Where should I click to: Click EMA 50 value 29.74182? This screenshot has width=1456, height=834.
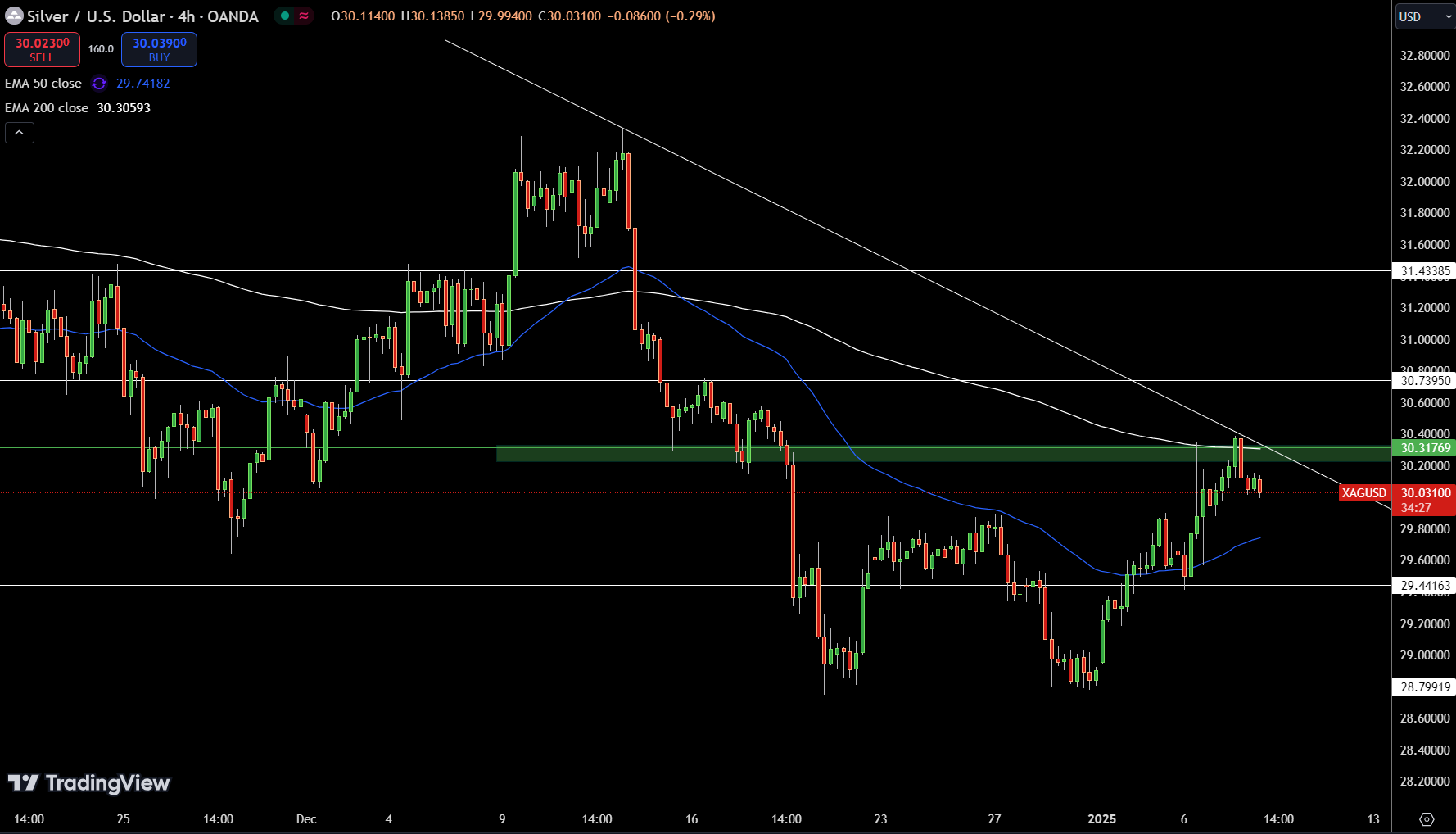(x=143, y=84)
